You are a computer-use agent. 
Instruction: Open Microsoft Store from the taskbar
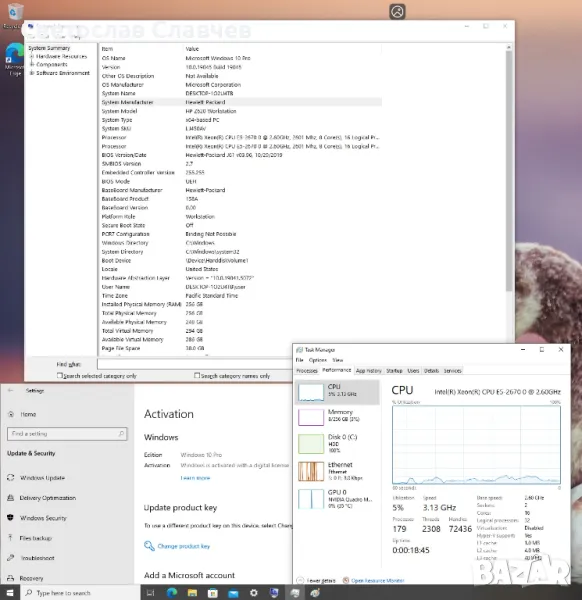[213, 593]
